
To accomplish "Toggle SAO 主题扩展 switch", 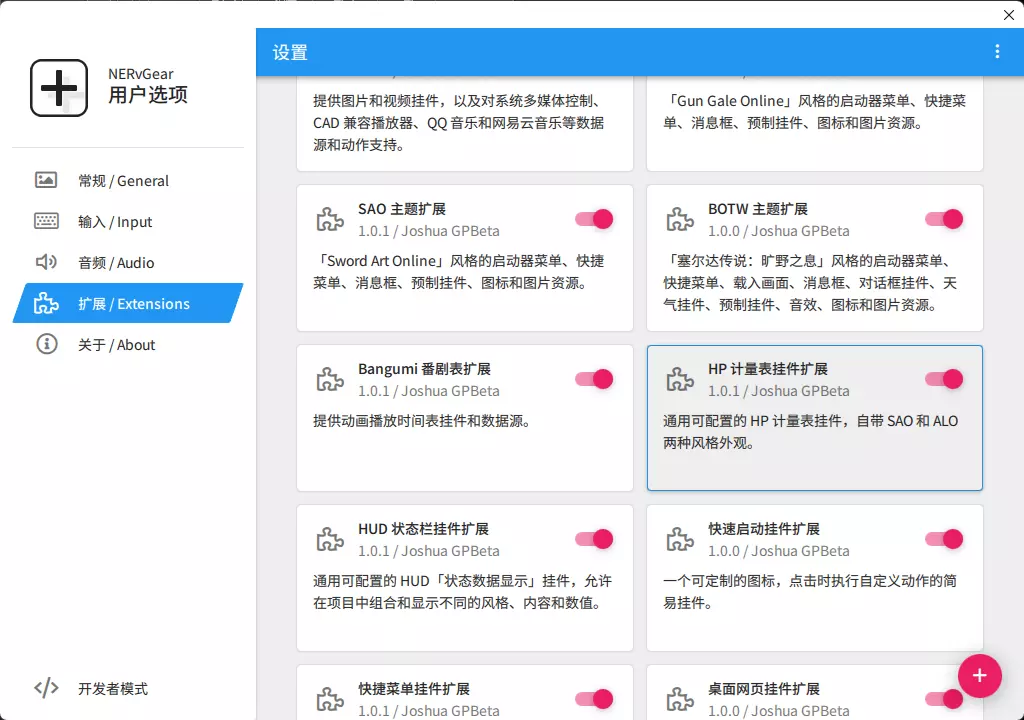I will pyautogui.click(x=594, y=219).
